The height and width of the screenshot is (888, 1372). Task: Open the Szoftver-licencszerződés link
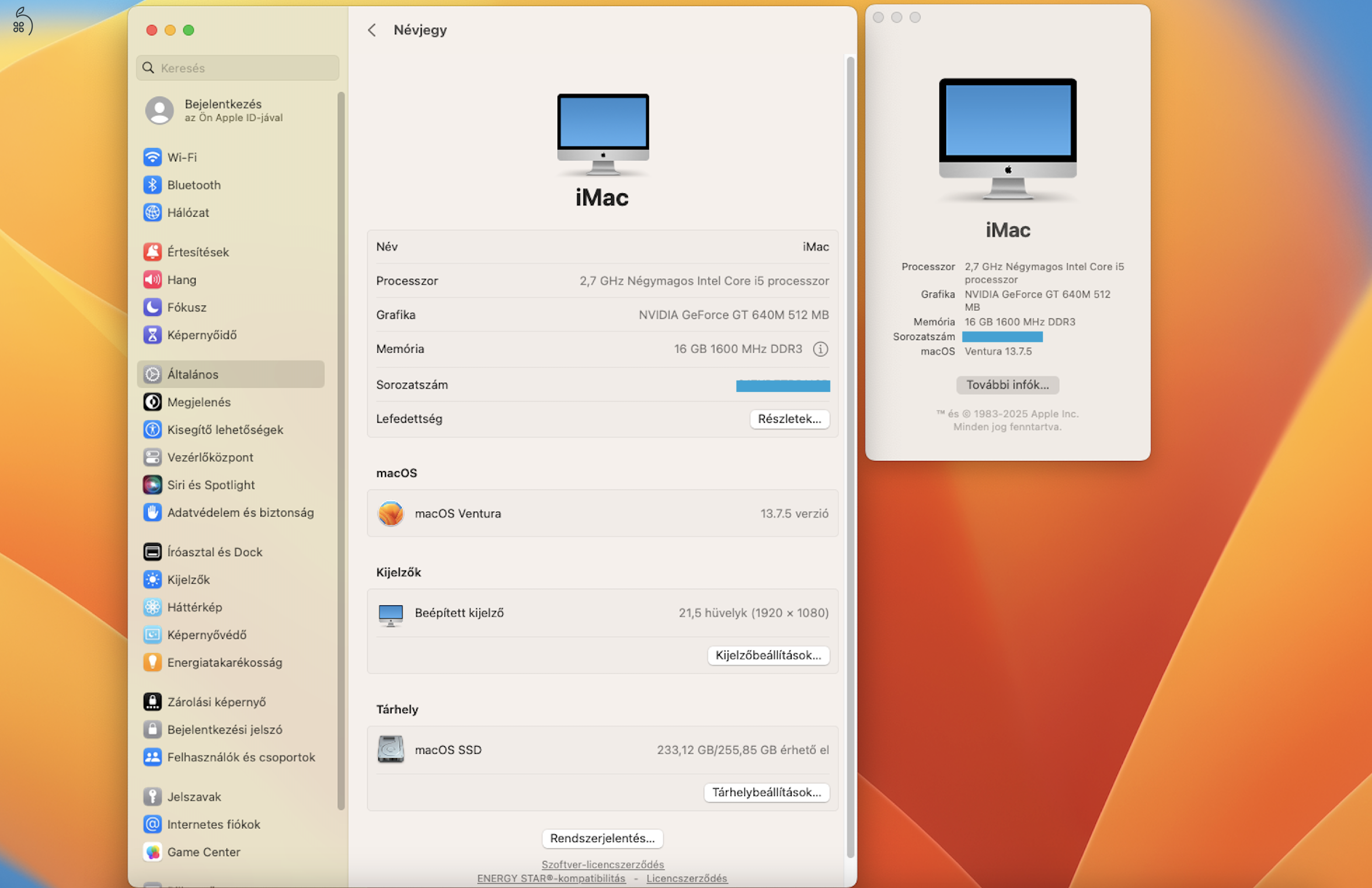[602, 864]
